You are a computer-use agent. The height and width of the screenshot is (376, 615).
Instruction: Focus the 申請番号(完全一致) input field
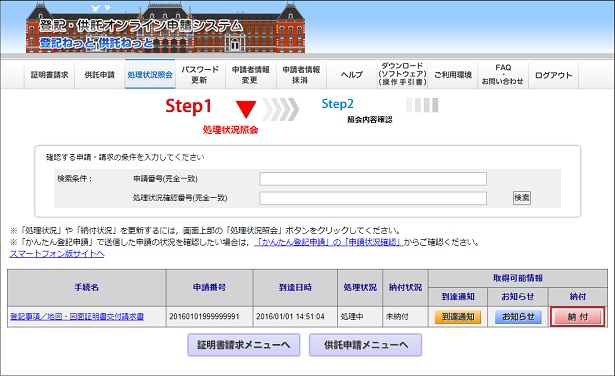[373, 179]
